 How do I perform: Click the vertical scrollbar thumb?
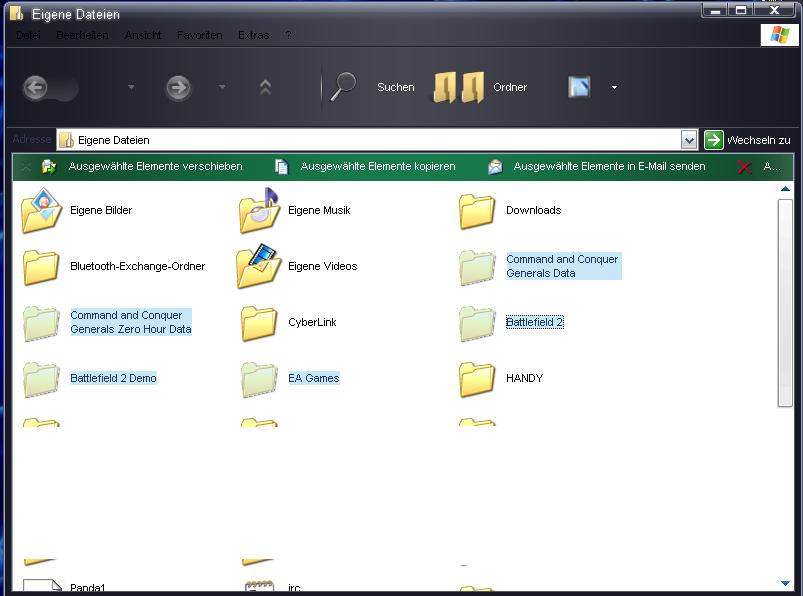coord(785,303)
